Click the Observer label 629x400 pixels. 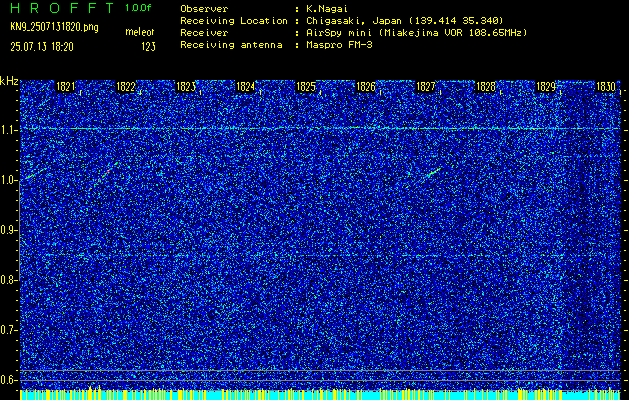(204, 9)
